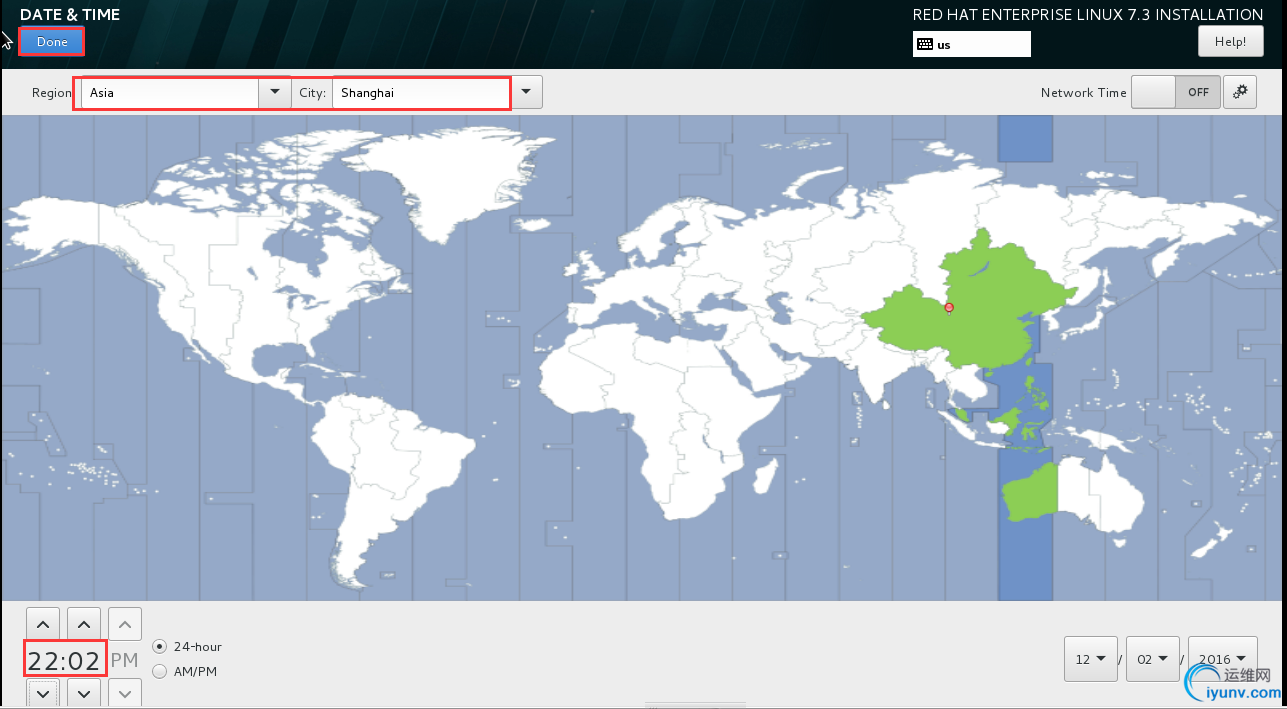Open Network Time settings gear
This screenshot has width=1287, height=709.
1240,92
